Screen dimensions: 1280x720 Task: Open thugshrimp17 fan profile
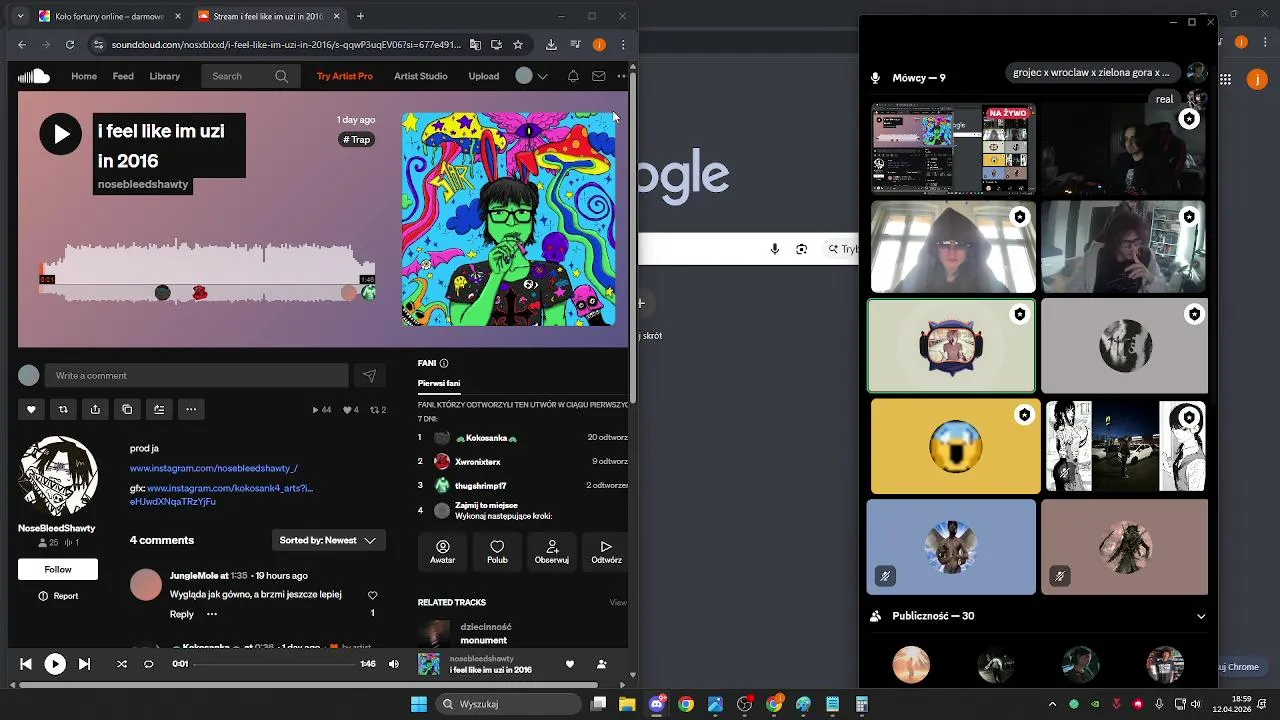(x=481, y=486)
